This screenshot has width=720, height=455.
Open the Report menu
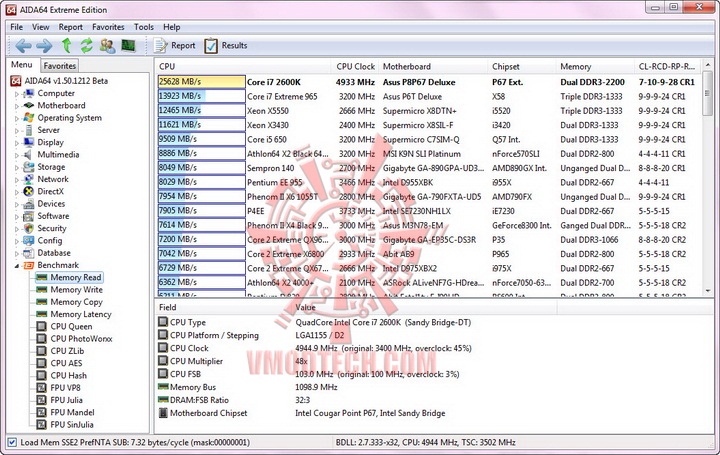pos(70,27)
